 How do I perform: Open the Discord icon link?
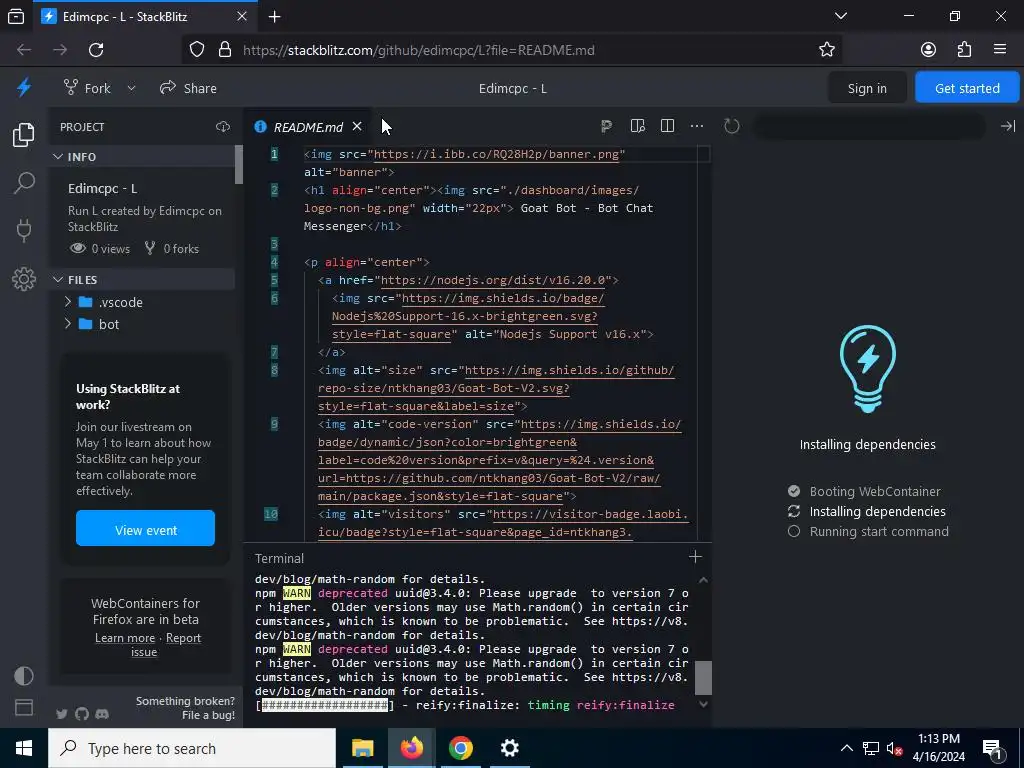(x=102, y=714)
